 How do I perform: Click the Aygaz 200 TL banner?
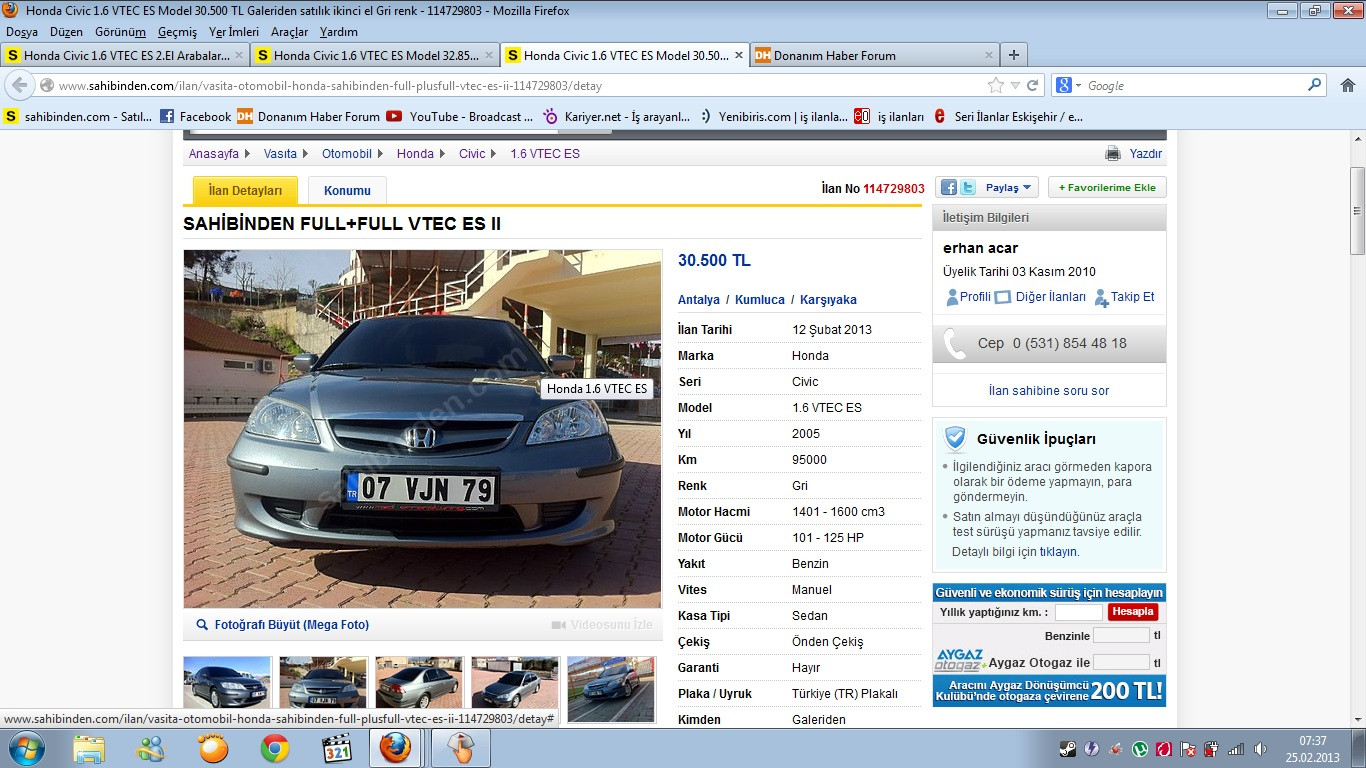point(1049,691)
